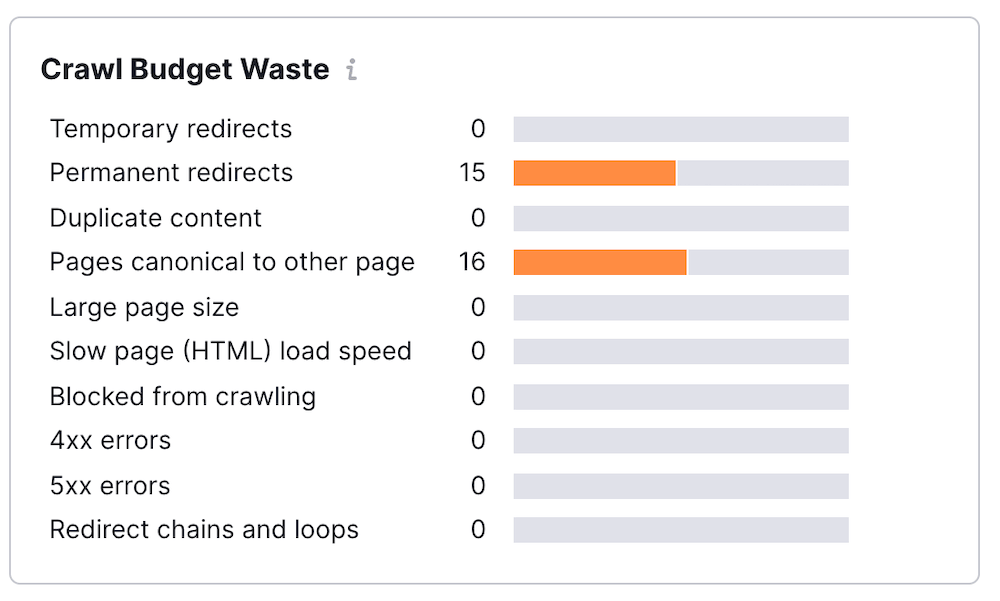
Task: Select the 4xx errors label
Action: pos(110,440)
